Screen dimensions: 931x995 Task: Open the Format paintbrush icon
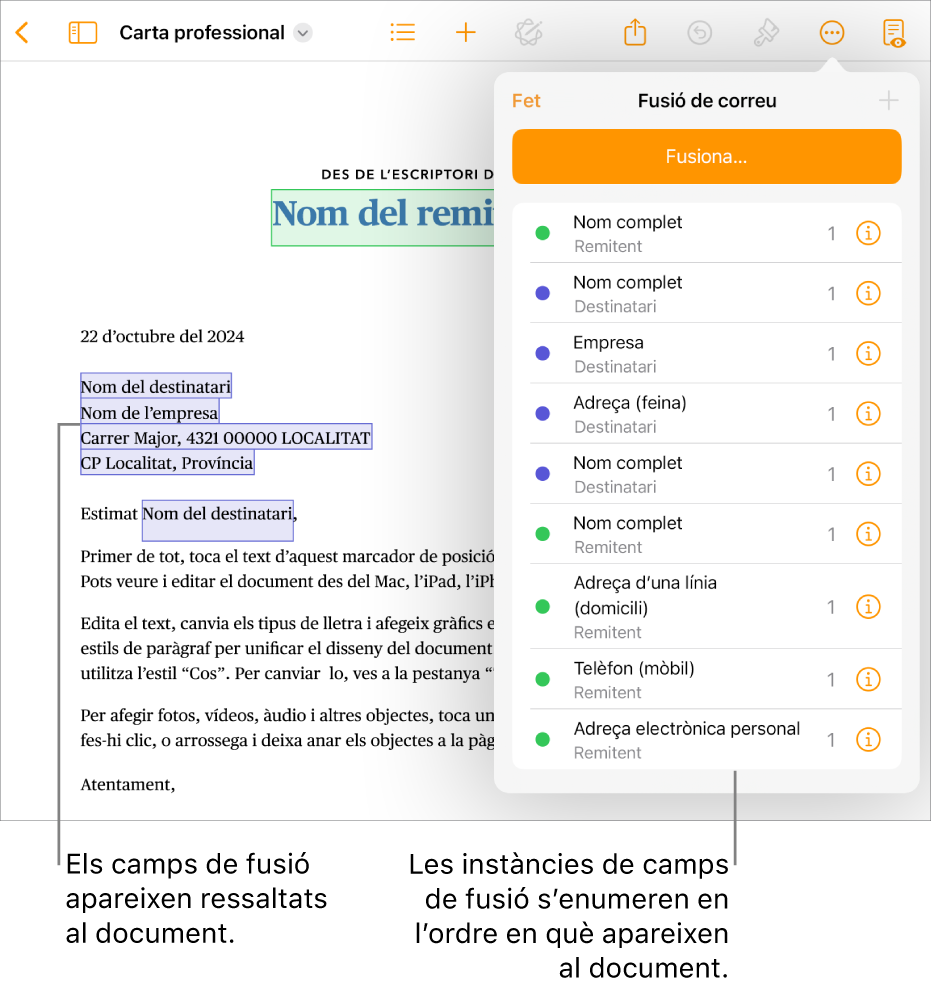[766, 32]
